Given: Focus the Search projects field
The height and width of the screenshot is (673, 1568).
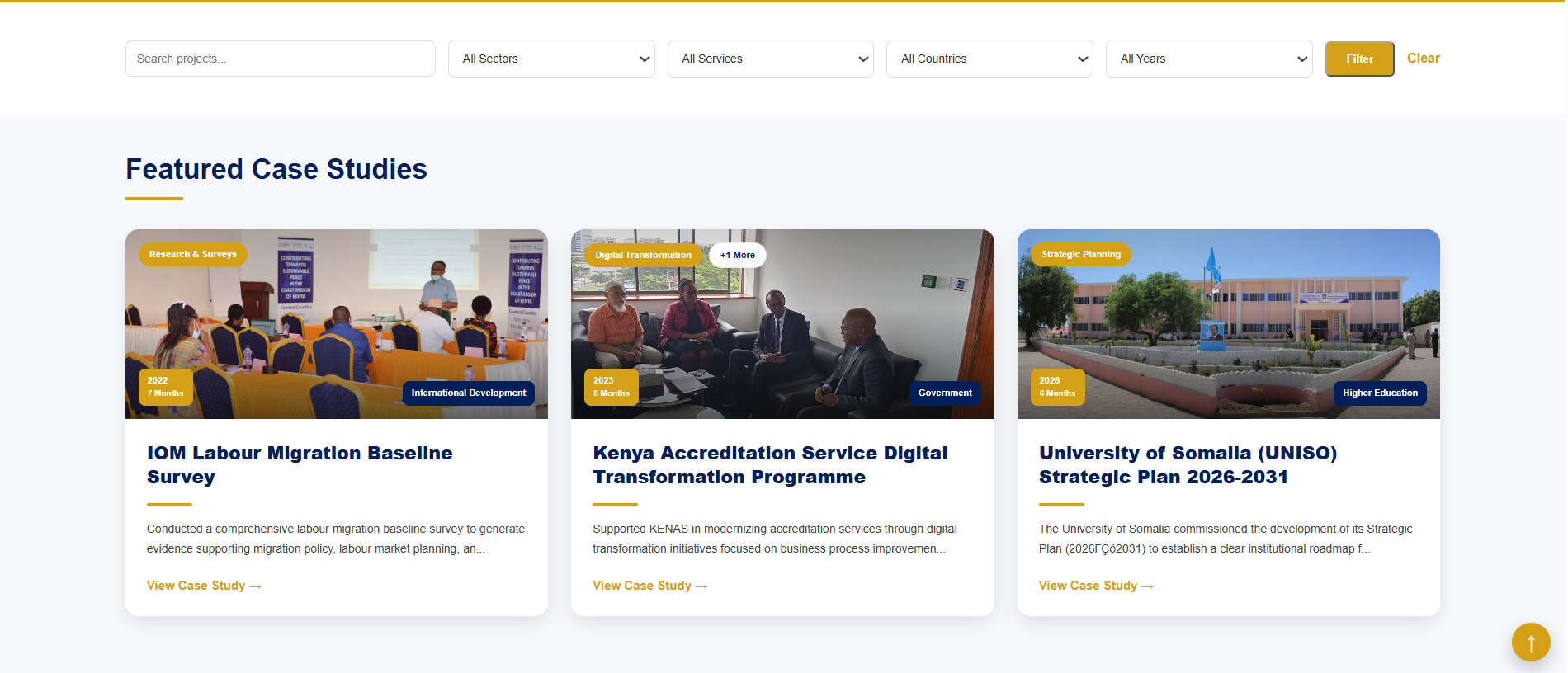Looking at the screenshot, I should [281, 59].
